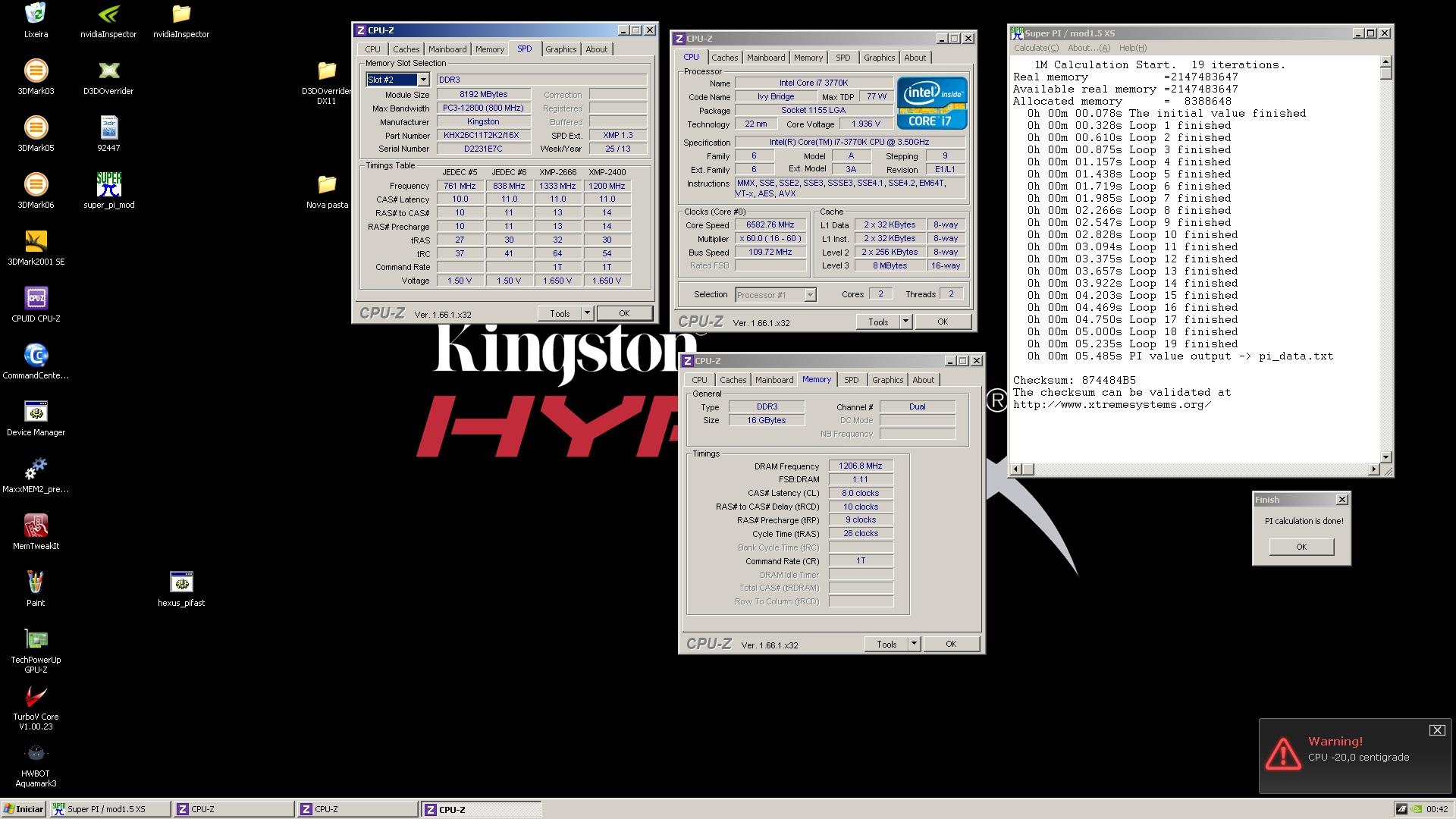The image size is (1456, 819).
Task: Open CommandCenter desktop shortcut
Action: 36,362
